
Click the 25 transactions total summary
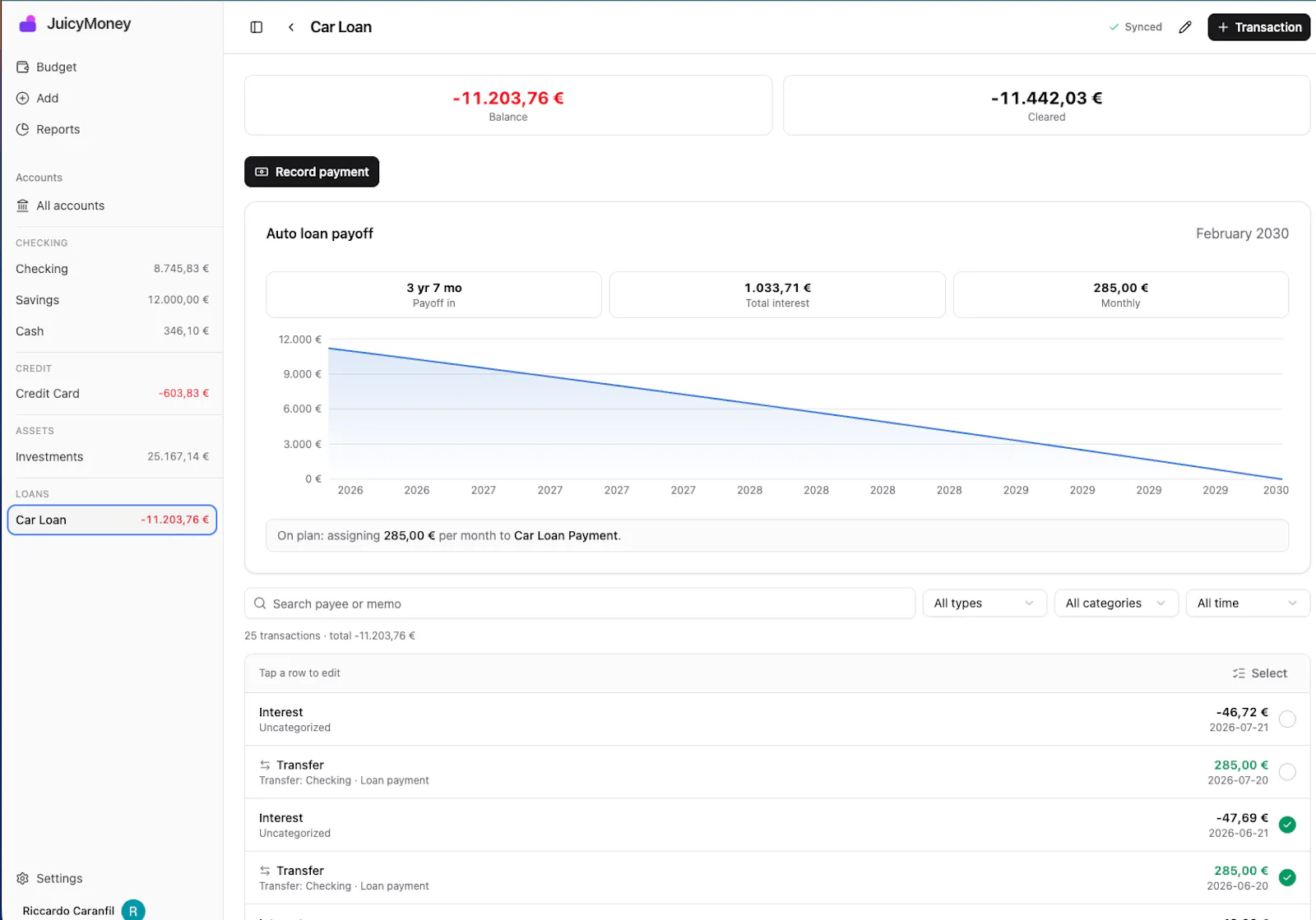pos(330,636)
